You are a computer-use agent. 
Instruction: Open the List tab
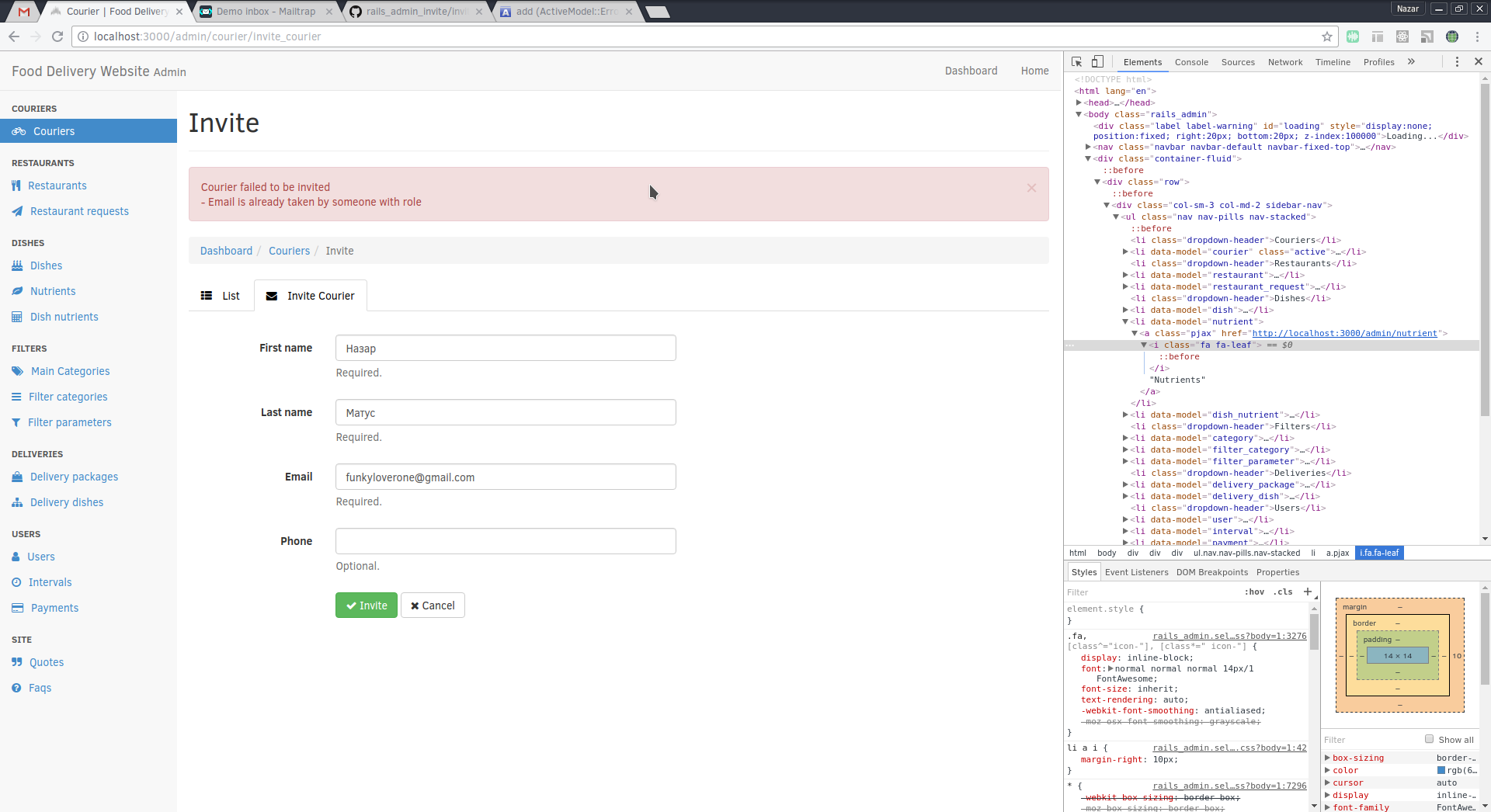(x=221, y=296)
